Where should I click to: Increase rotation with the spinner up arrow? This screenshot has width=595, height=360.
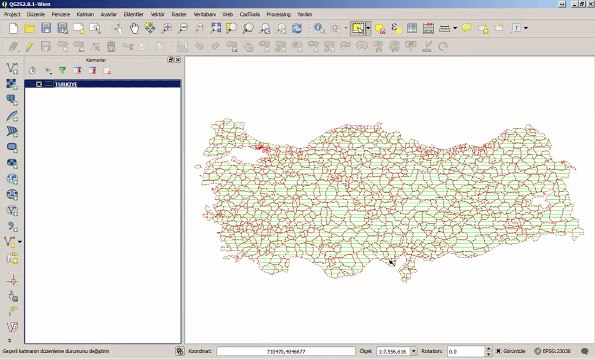point(488,349)
